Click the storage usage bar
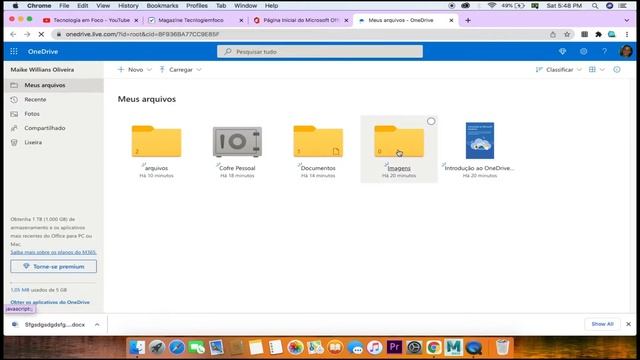 click(x=53, y=282)
